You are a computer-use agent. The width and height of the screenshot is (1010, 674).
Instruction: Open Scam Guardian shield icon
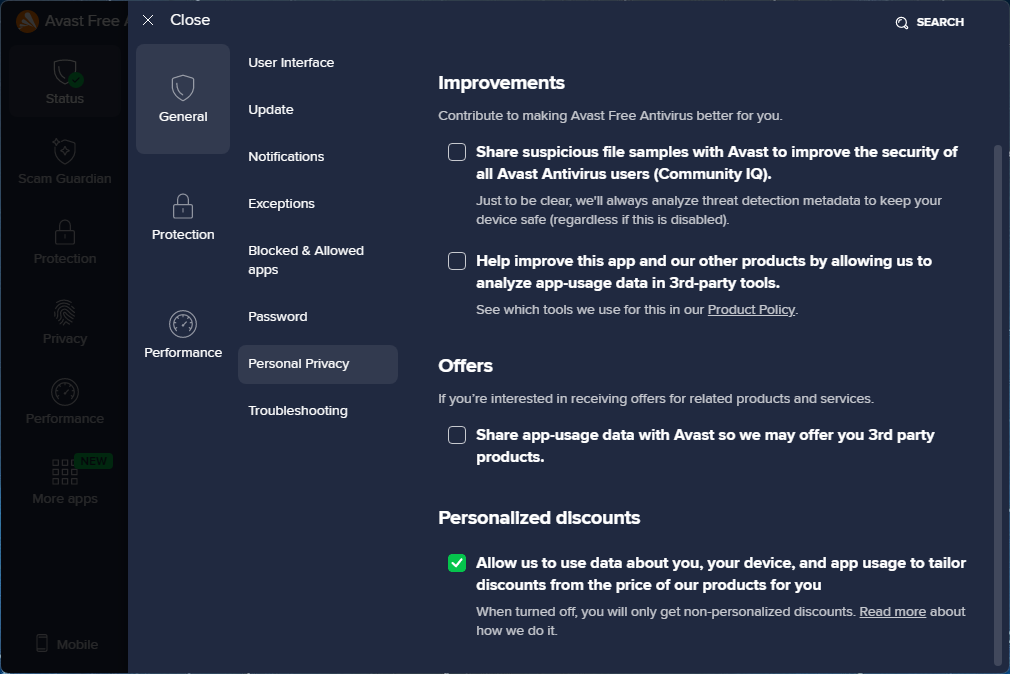coord(64,151)
